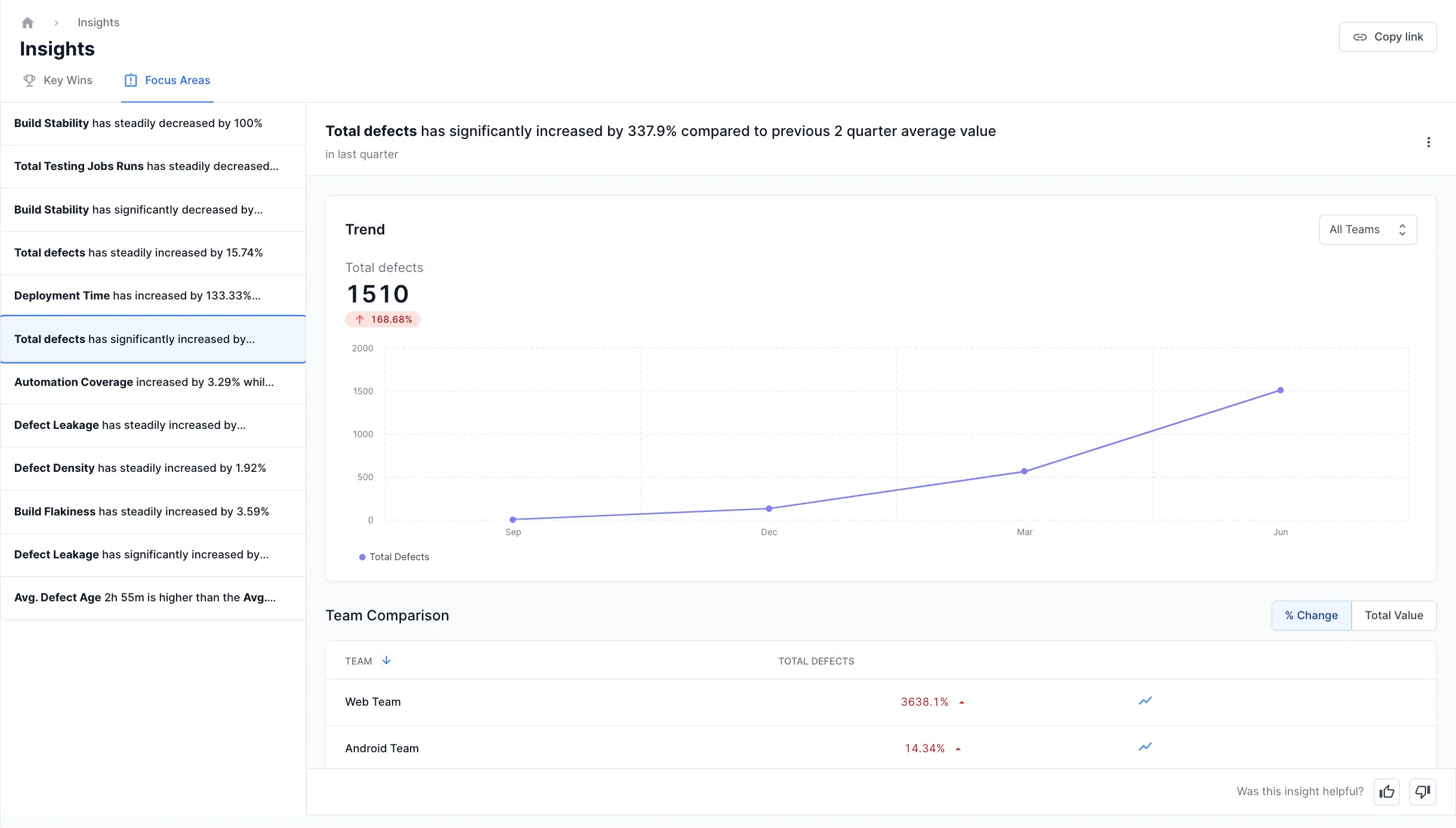Open Avg. Defect Age insight item
Viewport: 1456px width, 828px height.
click(x=145, y=598)
